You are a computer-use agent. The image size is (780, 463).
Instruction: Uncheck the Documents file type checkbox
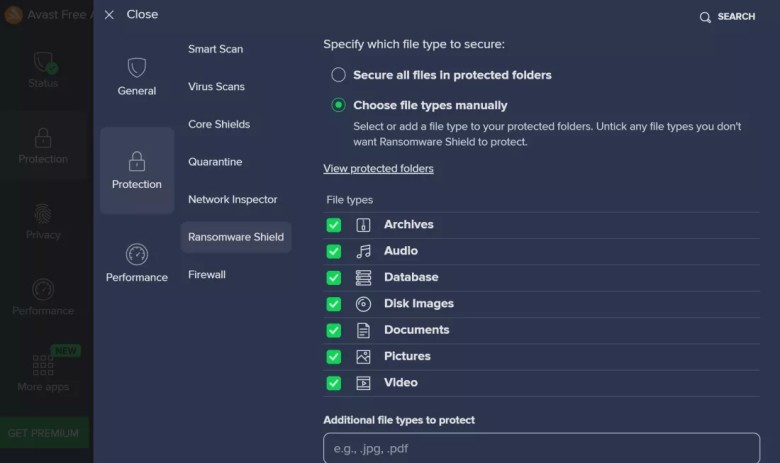[x=334, y=330]
